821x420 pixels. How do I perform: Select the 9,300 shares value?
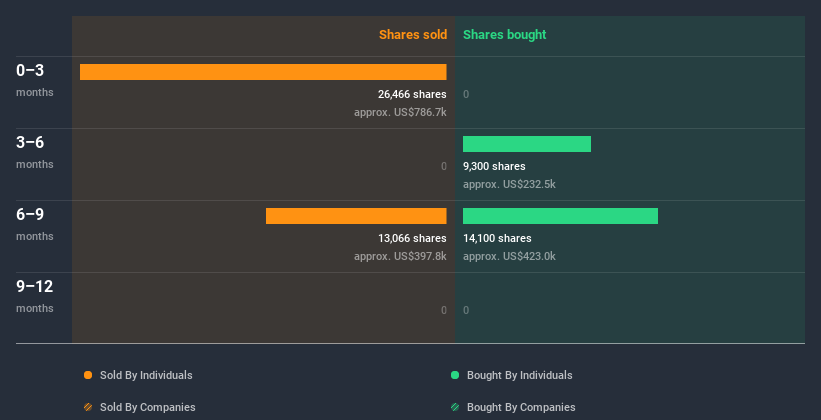click(x=494, y=166)
